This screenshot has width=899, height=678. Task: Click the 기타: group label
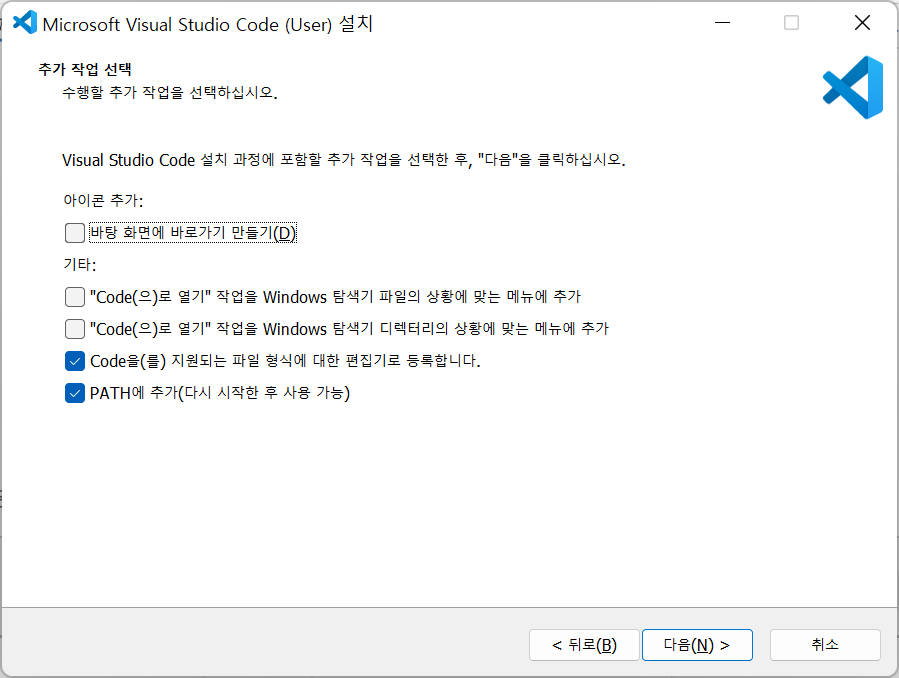tap(80, 265)
